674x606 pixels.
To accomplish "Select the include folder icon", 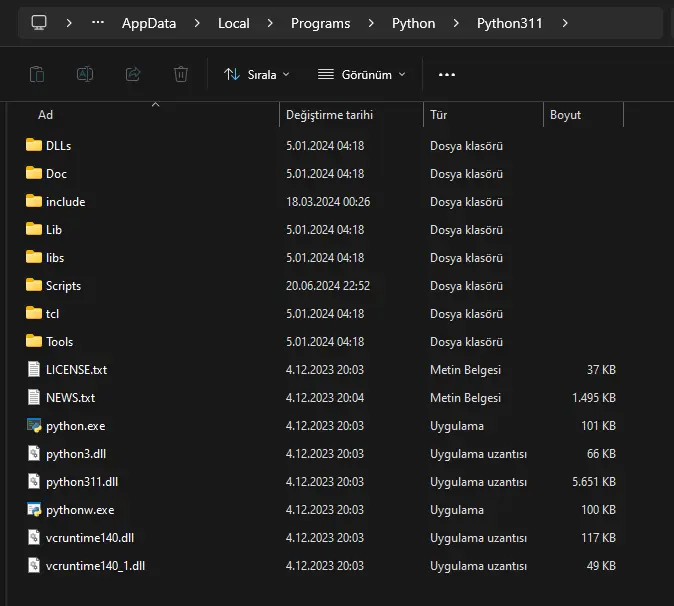I will click(x=34, y=201).
